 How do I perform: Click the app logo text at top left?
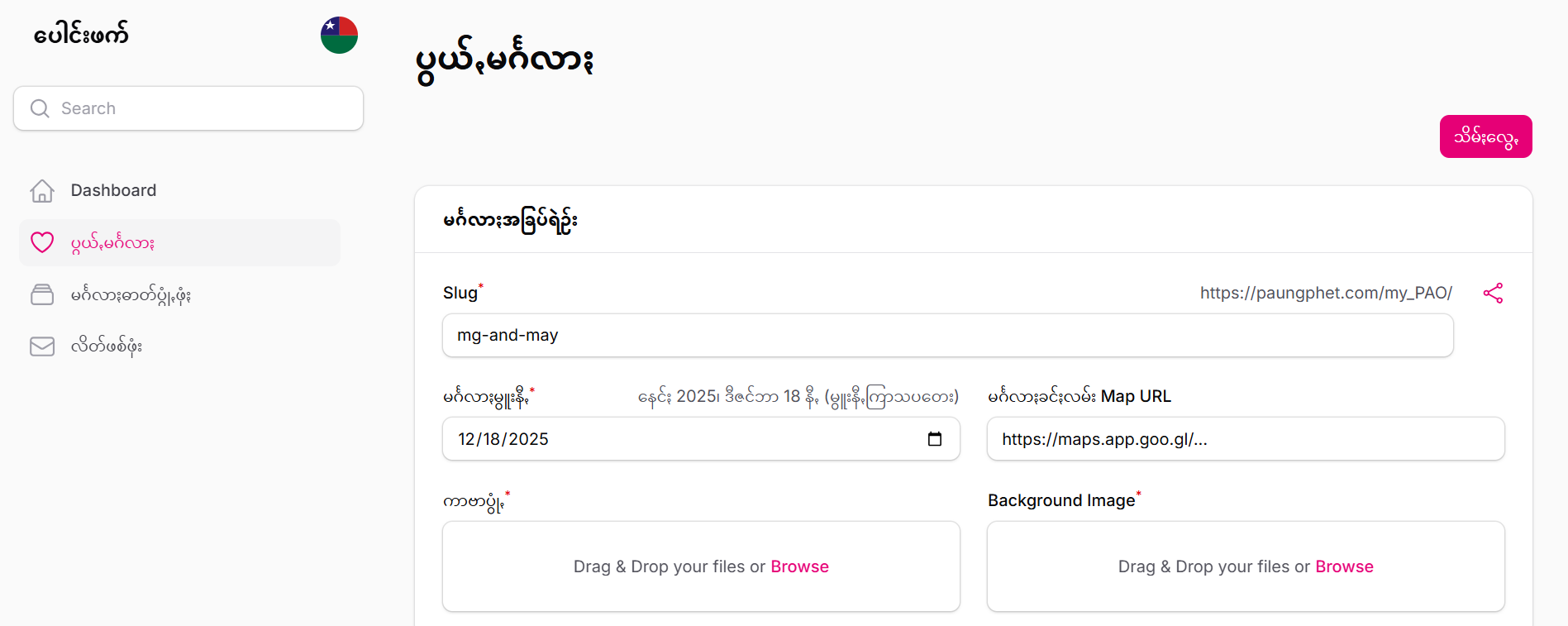[81, 35]
